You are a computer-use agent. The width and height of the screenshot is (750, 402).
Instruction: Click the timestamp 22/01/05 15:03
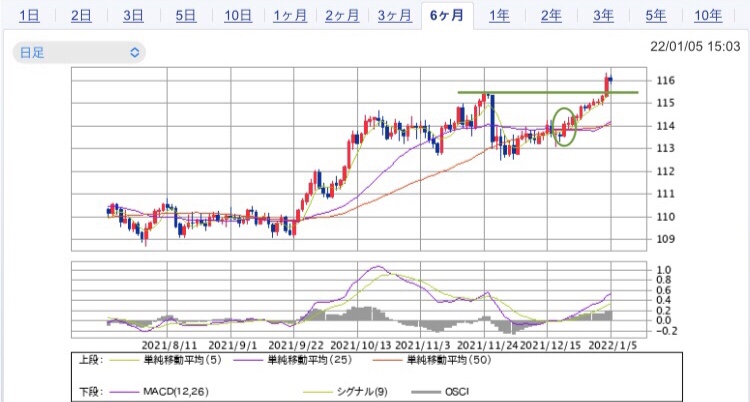[695, 47]
